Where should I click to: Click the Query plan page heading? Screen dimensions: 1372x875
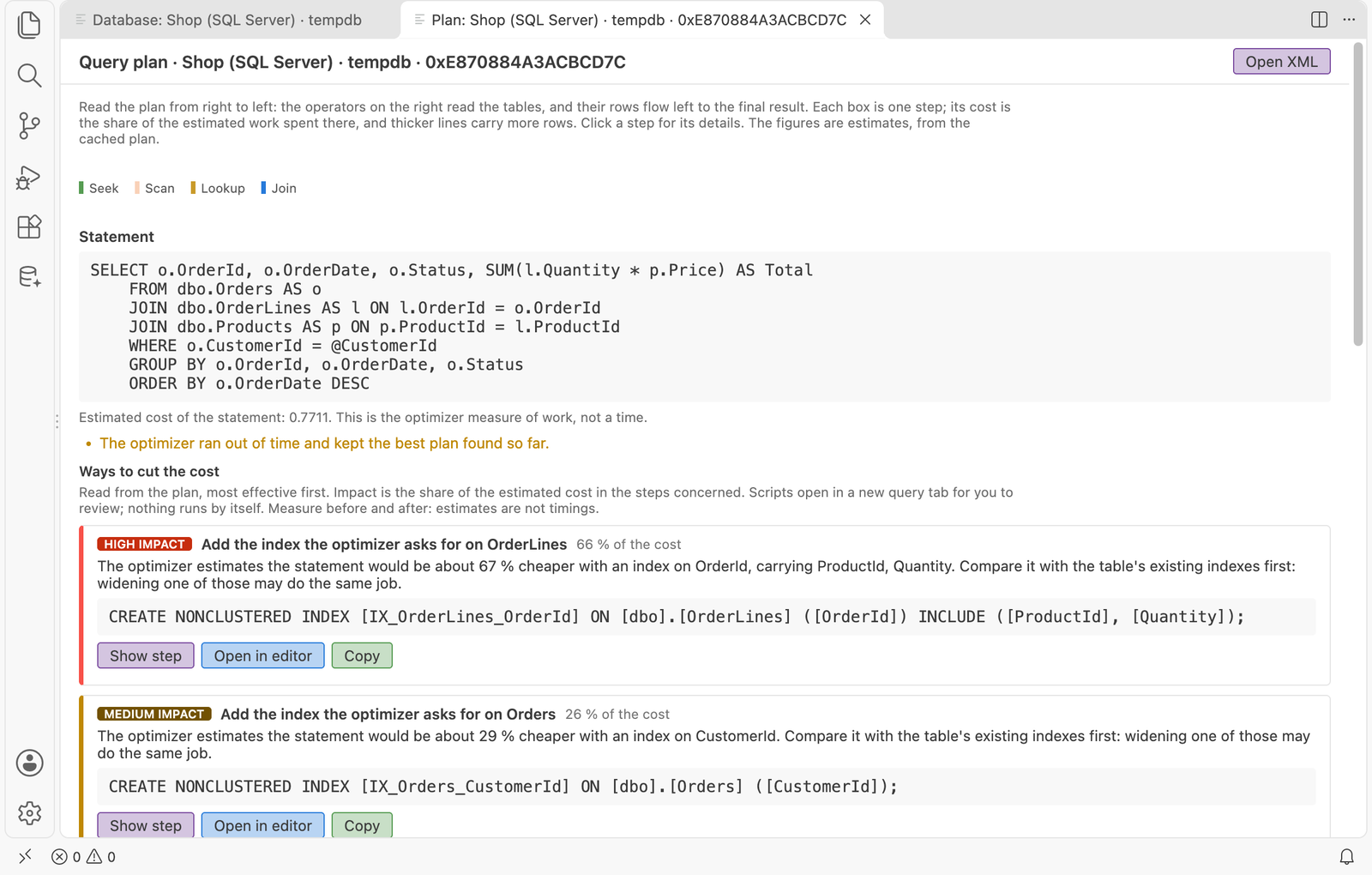pos(352,62)
